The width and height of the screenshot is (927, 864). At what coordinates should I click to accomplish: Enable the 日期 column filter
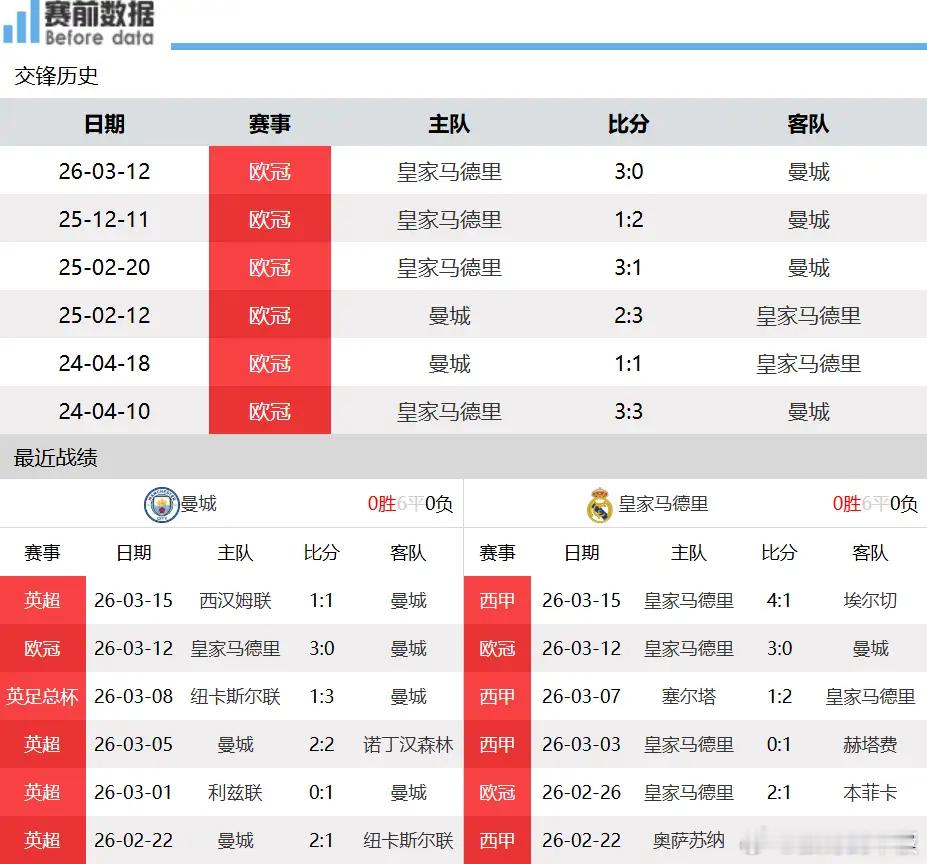pyautogui.click(x=104, y=123)
